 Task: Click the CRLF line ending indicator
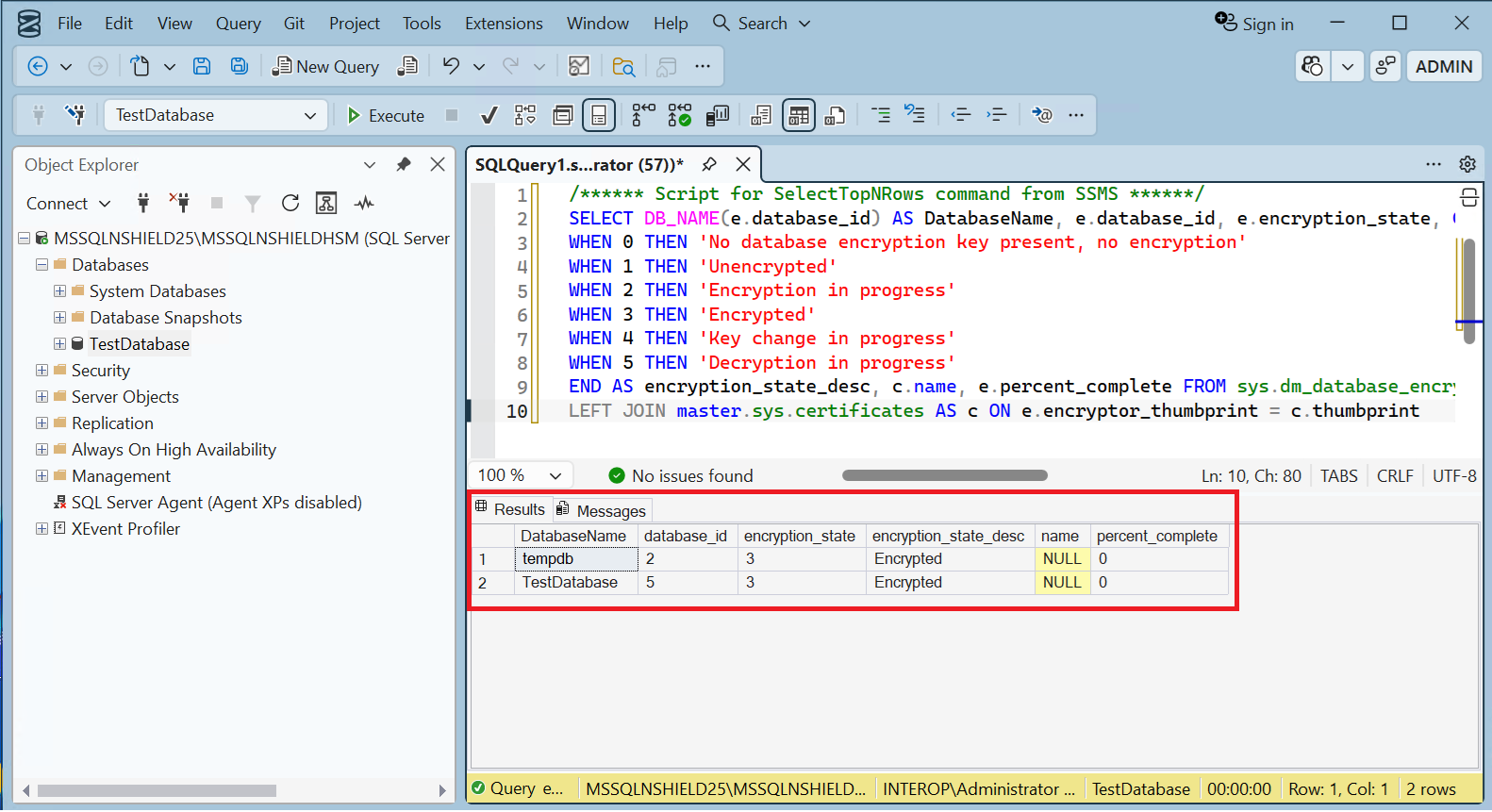1395,476
